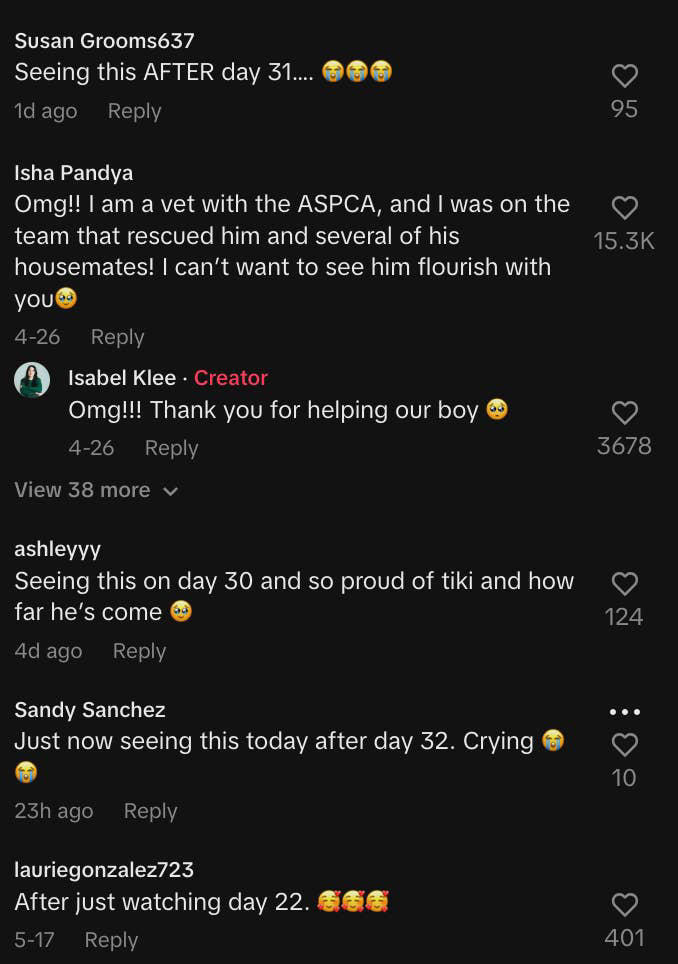Screen dimensions: 678x964
Task: Reply to lauriegonzalez723's comment
Action: pyautogui.click(x=111, y=940)
